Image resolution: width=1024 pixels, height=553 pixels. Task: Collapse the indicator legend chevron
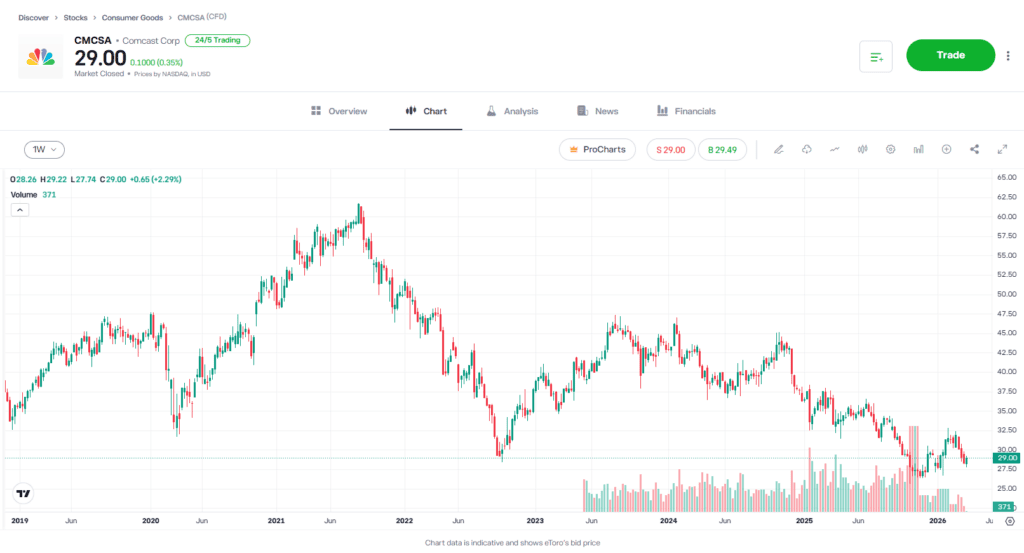click(x=19, y=210)
